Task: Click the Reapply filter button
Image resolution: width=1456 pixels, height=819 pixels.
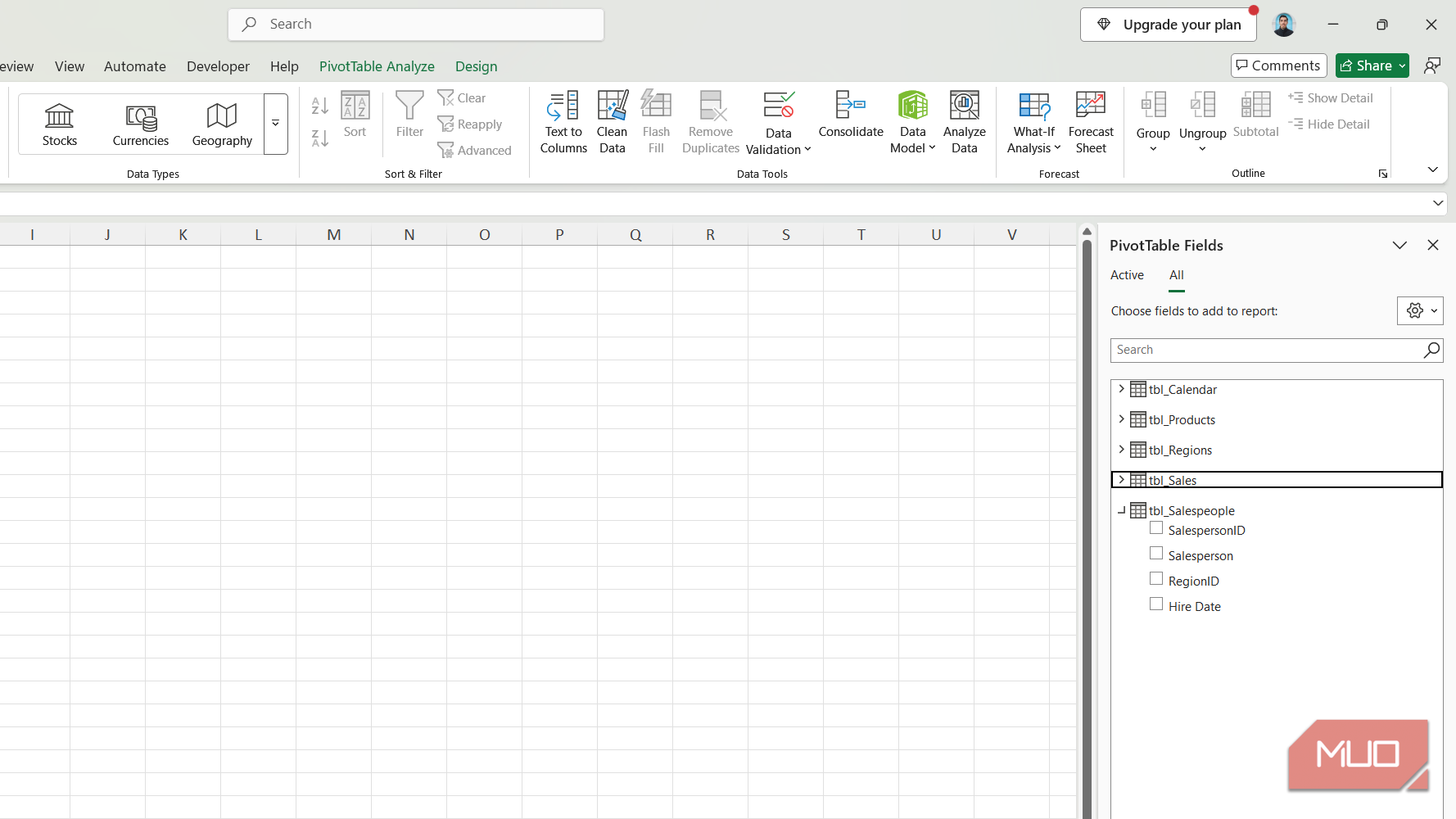Action: [x=470, y=124]
